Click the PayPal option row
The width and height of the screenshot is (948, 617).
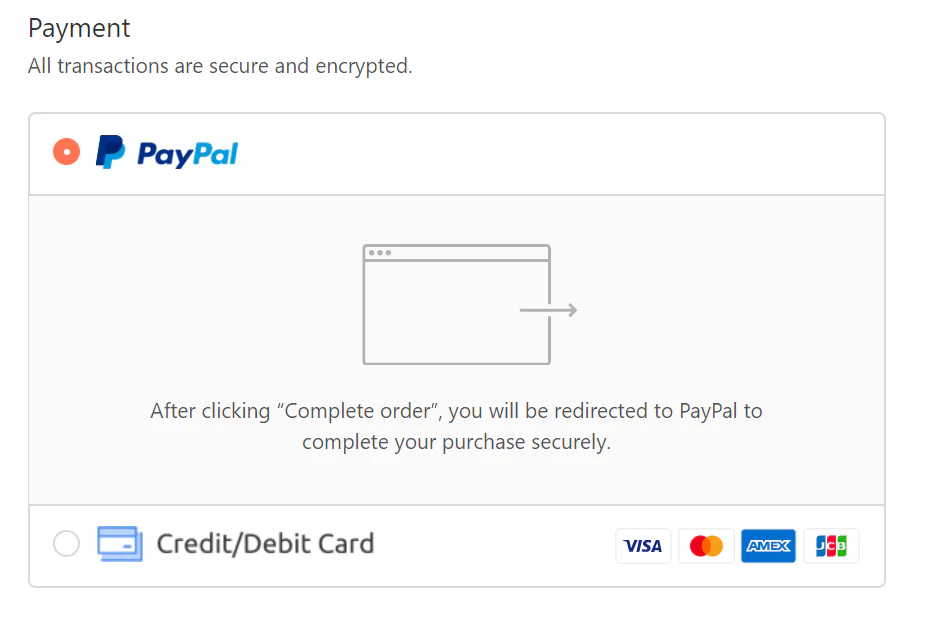coord(457,154)
